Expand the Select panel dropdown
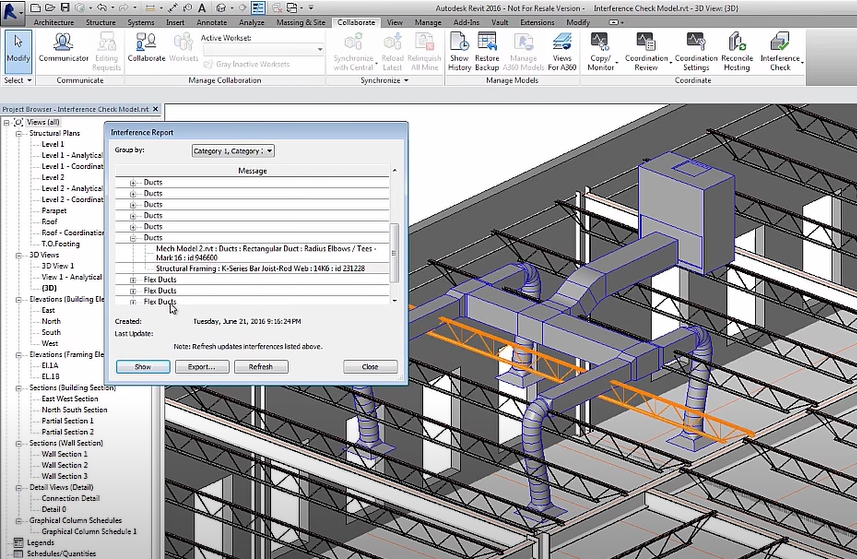857x559 pixels. coord(18,80)
